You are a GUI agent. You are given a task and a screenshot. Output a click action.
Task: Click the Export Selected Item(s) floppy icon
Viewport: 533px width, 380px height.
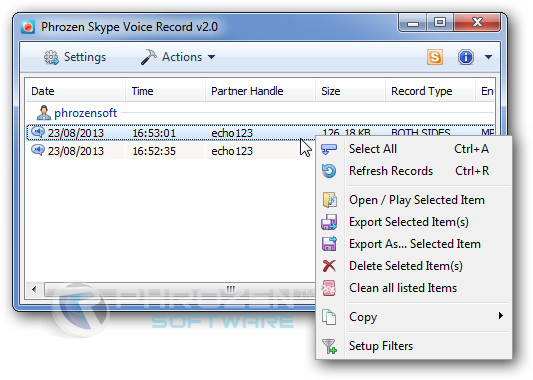tap(329, 222)
